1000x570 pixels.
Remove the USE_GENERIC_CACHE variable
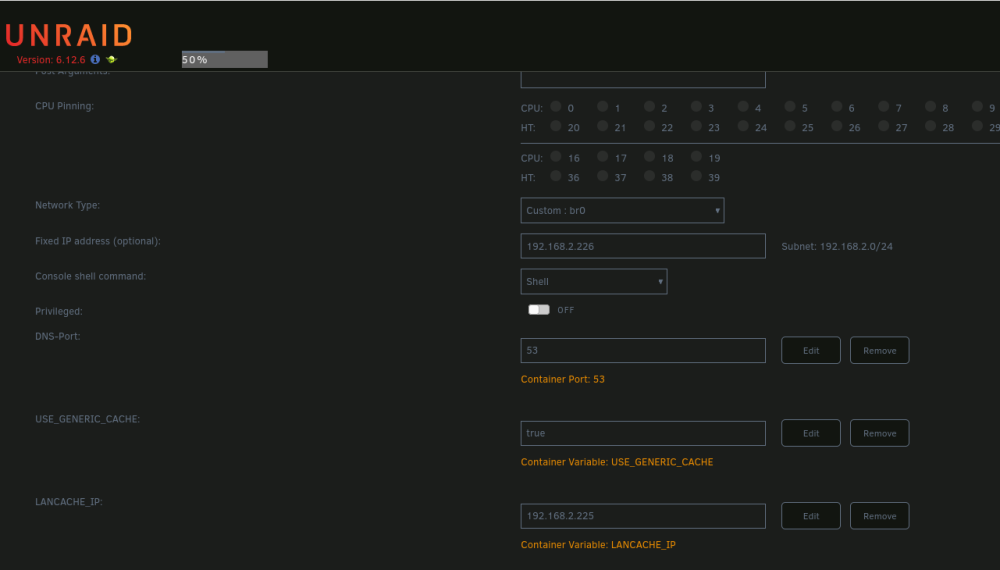click(x=879, y=433)
